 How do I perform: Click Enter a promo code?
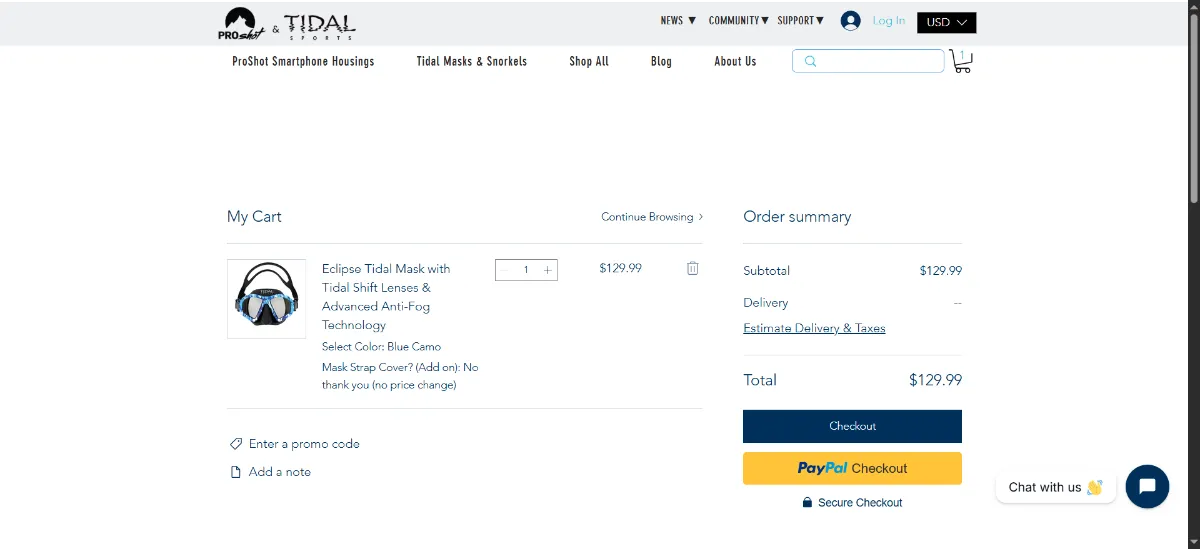(304, 444)
